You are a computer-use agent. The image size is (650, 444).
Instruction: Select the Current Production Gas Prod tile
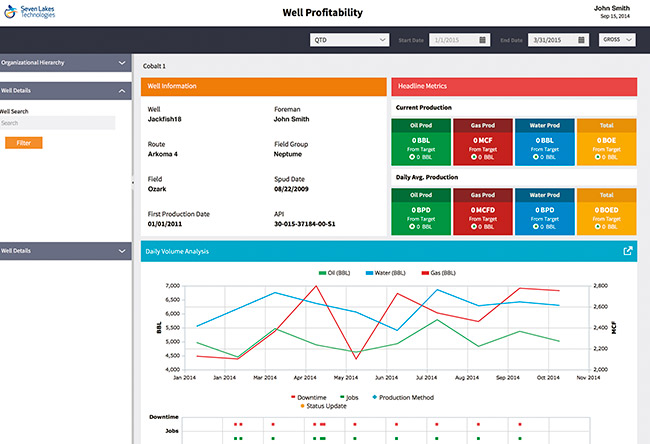point(483,142)
